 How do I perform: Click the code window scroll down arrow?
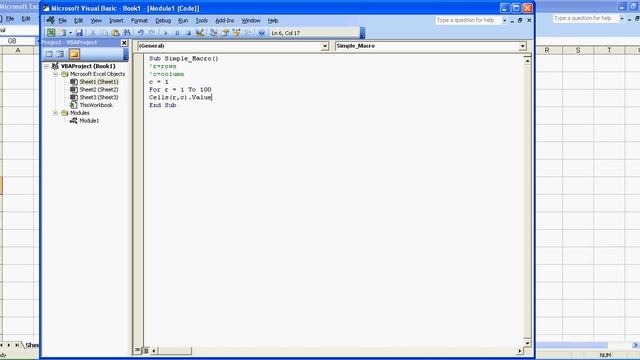[527, 343]
